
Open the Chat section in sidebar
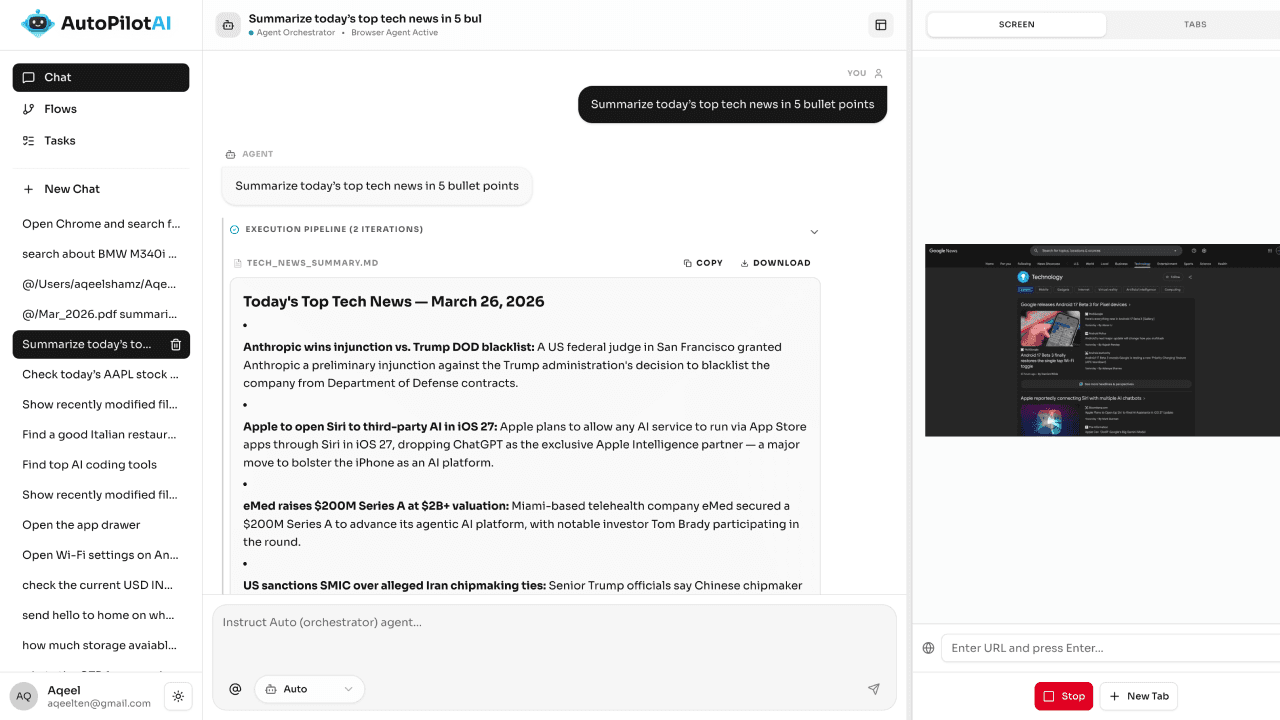pyautogui.click(x=101, y=77)
